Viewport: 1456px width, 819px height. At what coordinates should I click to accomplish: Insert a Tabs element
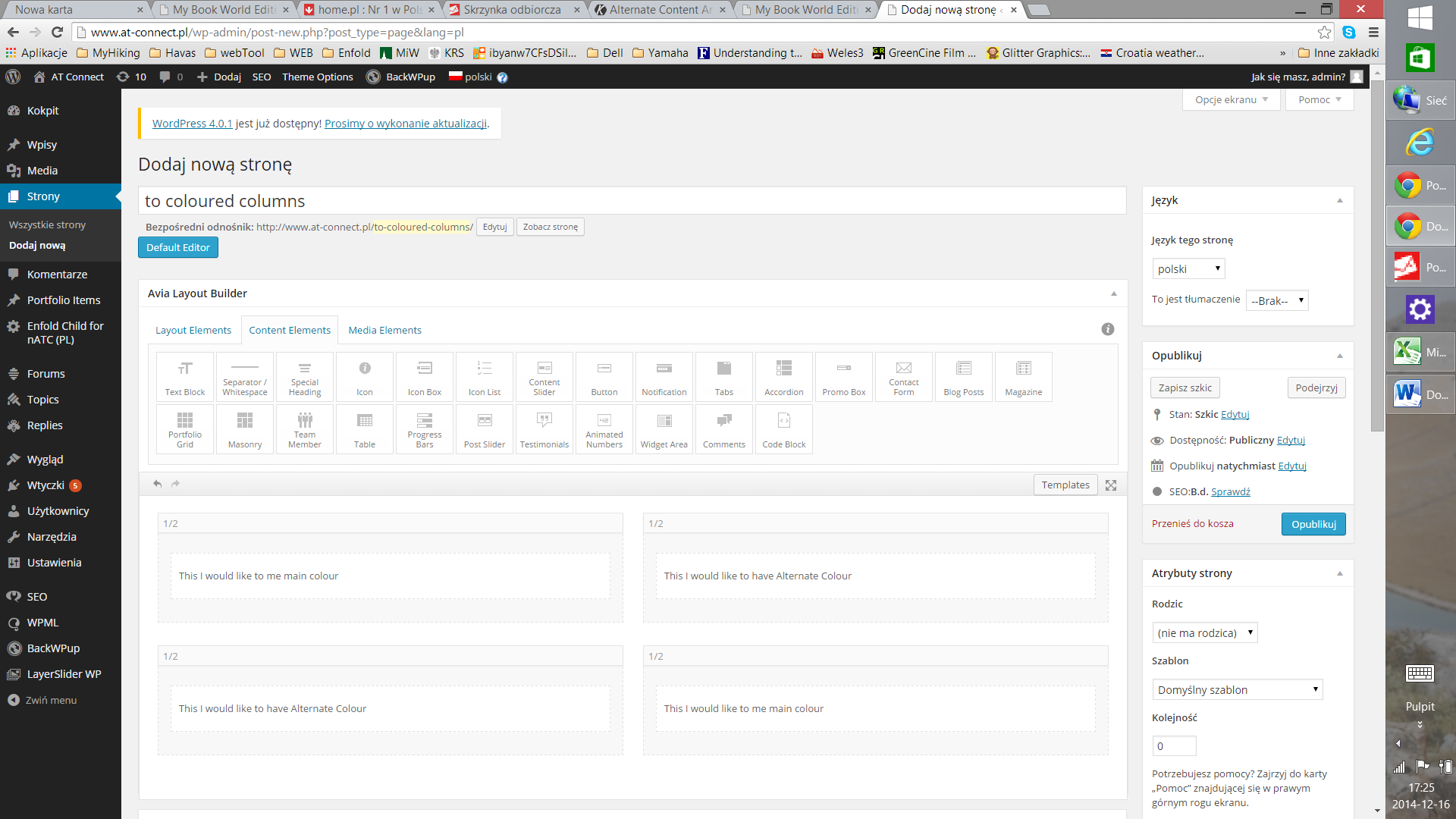click(x=724, y=377)
